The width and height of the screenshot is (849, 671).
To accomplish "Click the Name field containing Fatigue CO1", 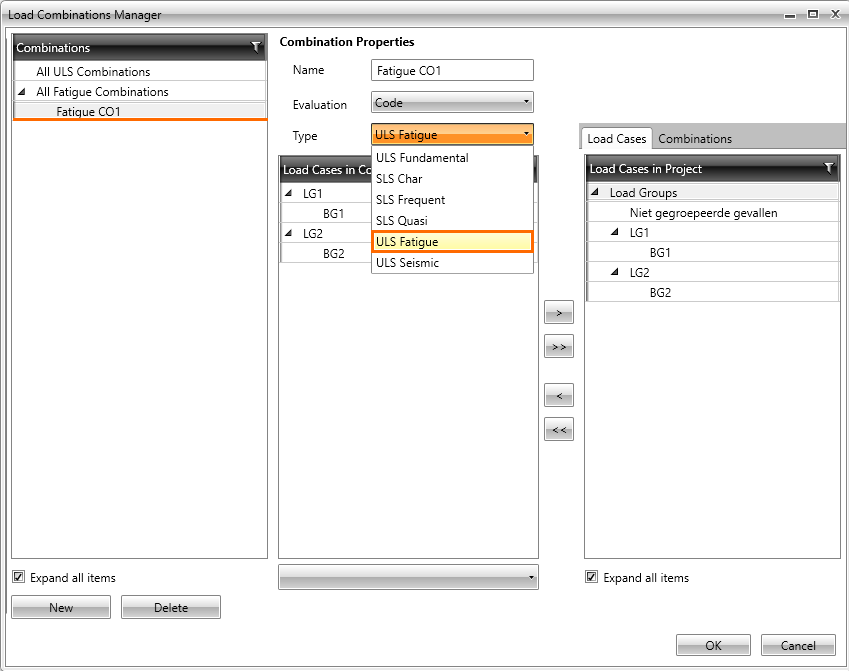I will tap(452, 71).
